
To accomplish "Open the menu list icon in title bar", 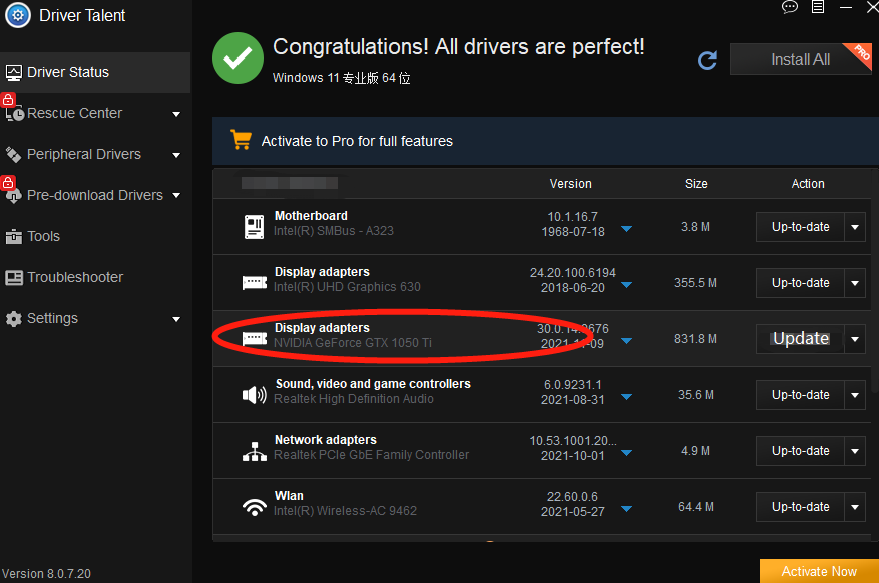I will (x=818, y=7).
